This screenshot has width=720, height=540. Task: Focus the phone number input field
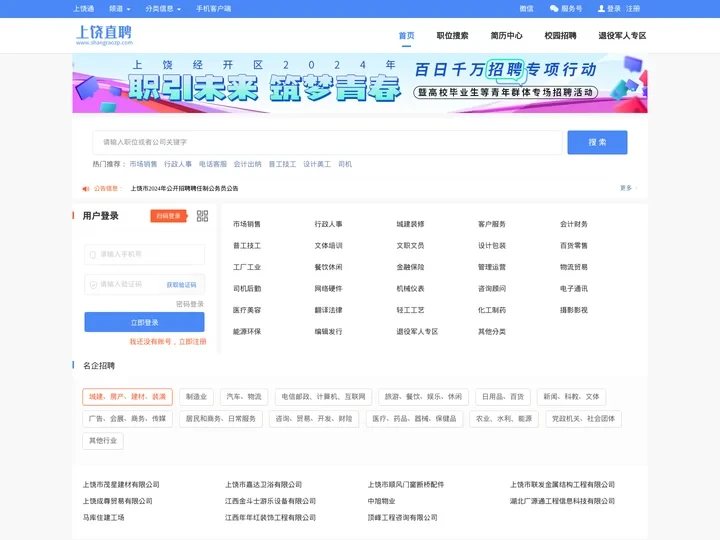tap(144, 254)
